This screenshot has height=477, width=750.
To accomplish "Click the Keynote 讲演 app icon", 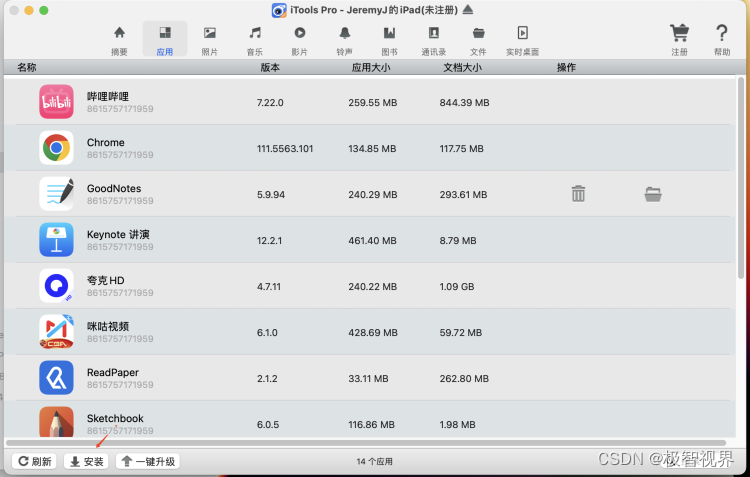I will (56, 240).
